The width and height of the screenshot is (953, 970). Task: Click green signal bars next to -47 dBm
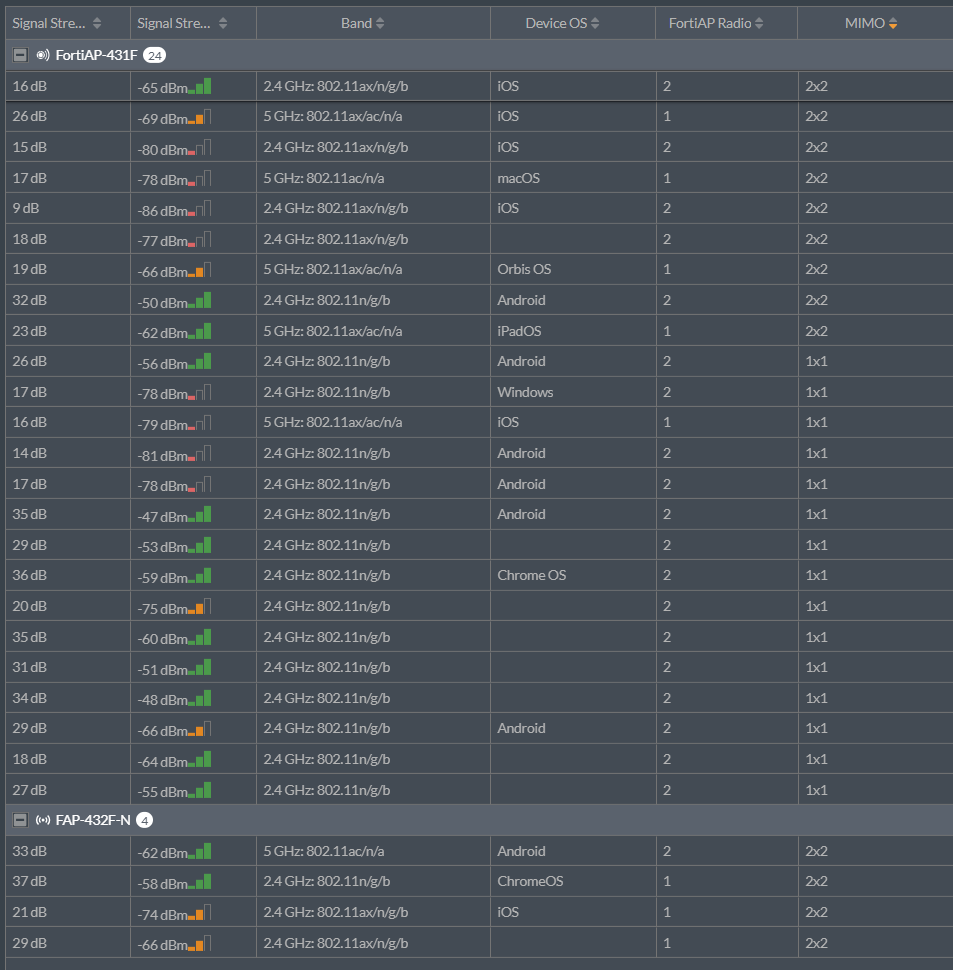(x=200, y=515)
